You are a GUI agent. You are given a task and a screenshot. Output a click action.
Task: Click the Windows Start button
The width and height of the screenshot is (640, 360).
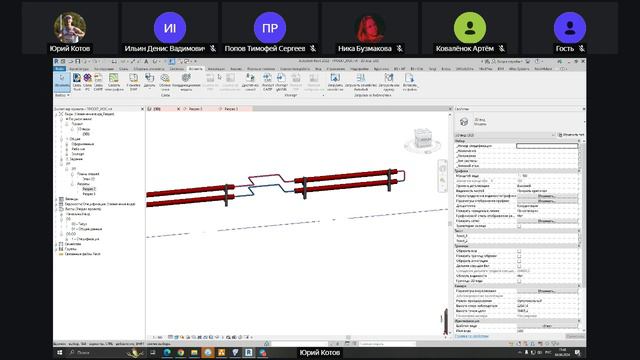click(x=60, y=352)
